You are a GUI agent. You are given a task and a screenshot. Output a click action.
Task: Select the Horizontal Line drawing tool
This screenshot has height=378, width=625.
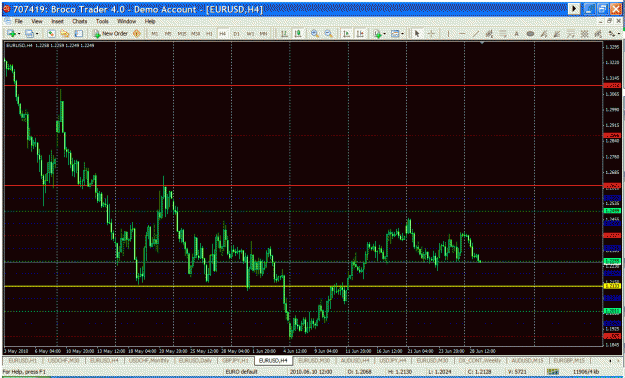[462, 34]
